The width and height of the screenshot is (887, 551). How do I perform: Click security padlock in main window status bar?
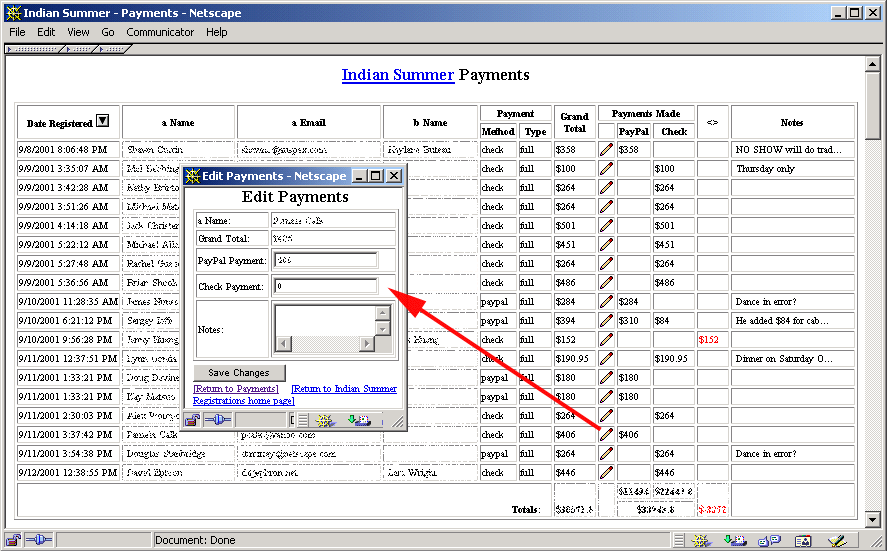(x=14, y=540)
